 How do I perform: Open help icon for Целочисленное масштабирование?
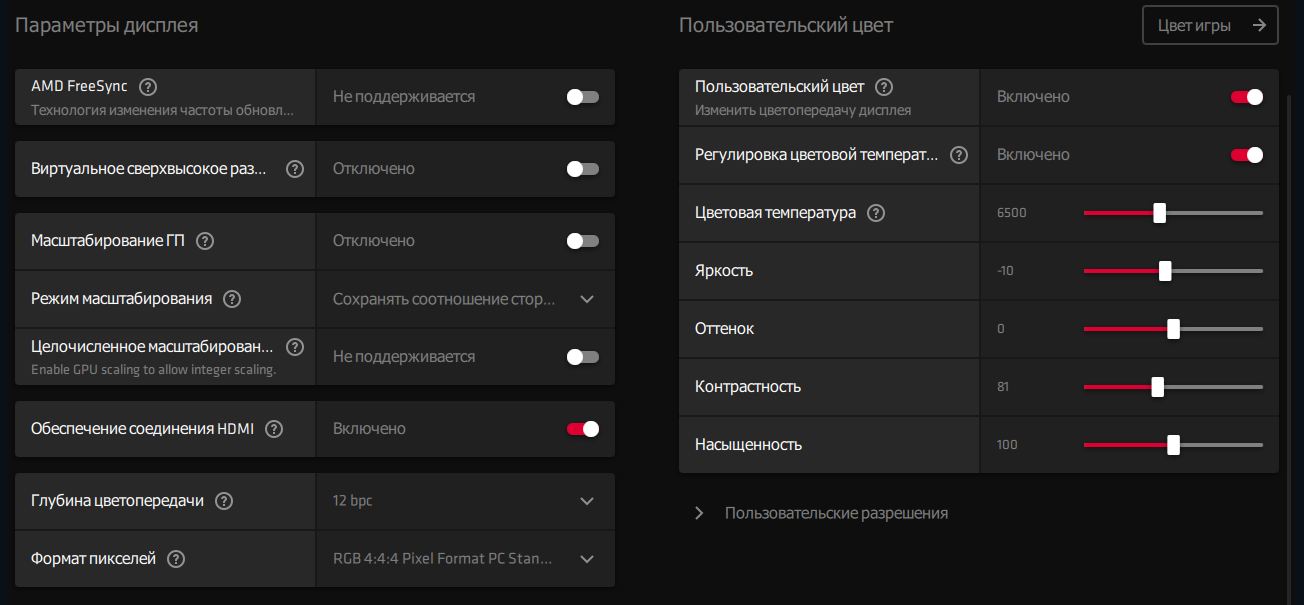tap(295, 347)
